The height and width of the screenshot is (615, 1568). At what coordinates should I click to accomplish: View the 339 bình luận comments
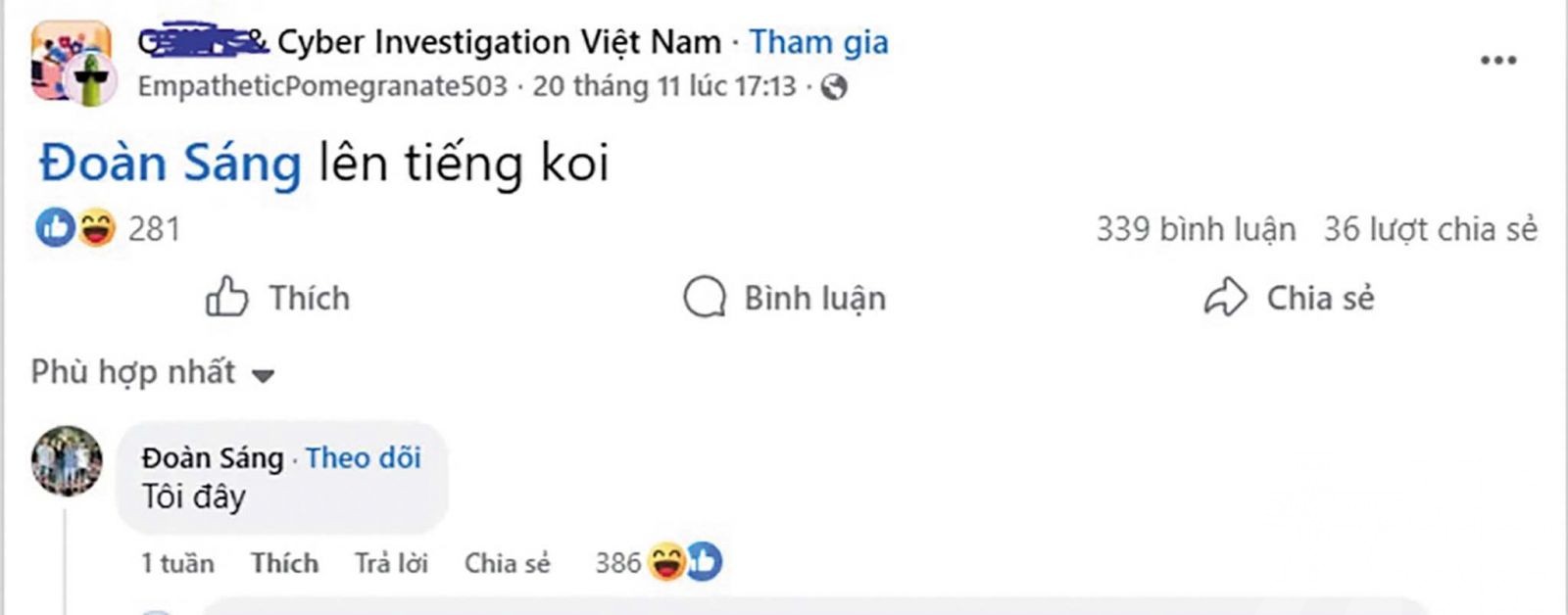1196,229
